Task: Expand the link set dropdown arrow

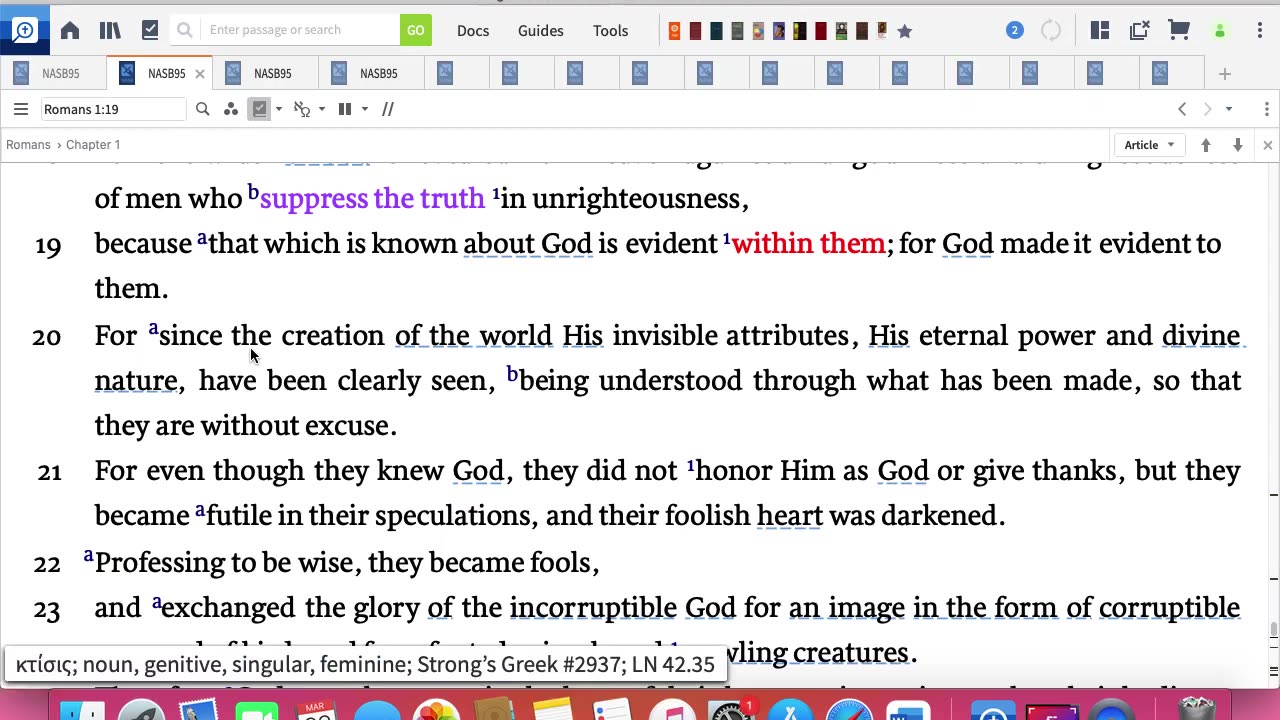Action: pyautogui.click(x=321, y=109)
